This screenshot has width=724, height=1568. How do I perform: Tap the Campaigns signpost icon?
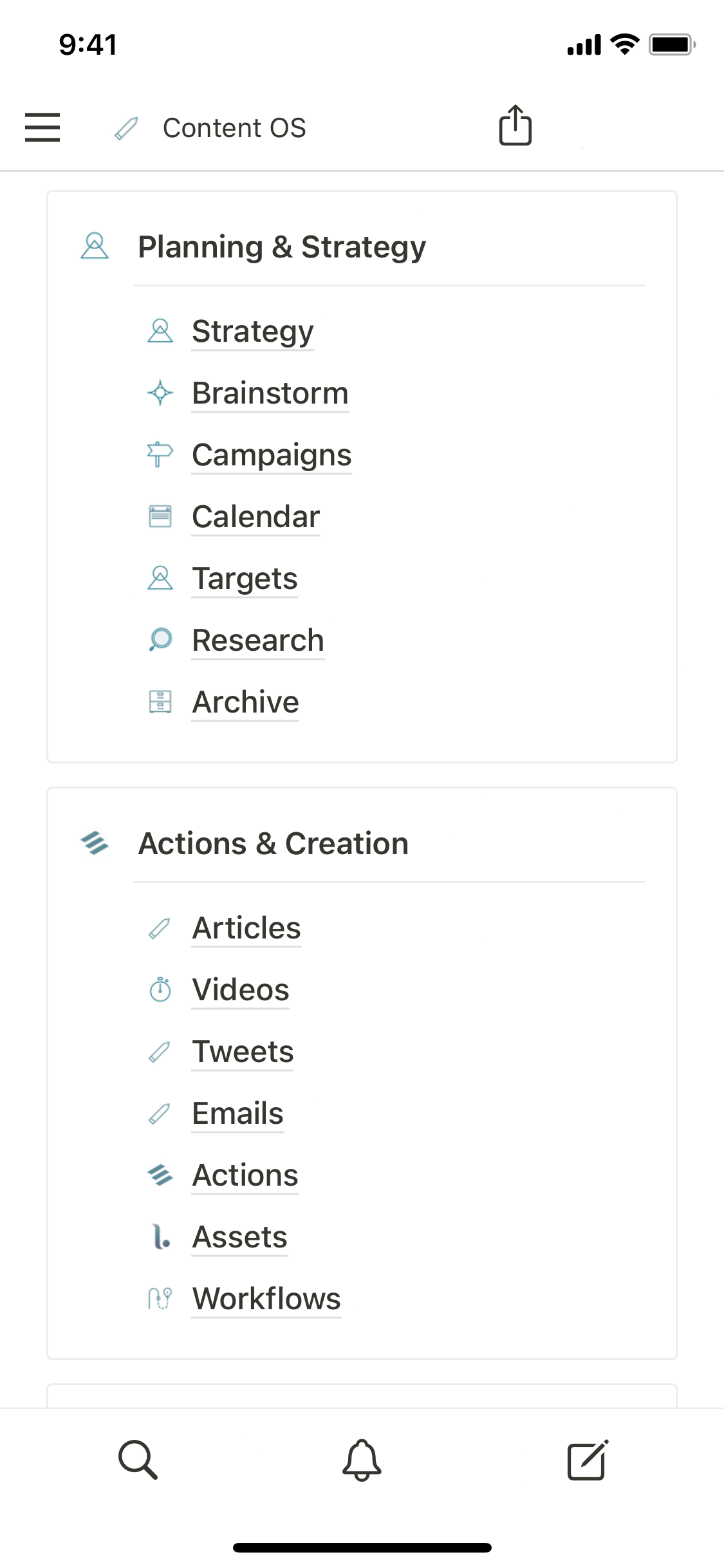point(160,454)
